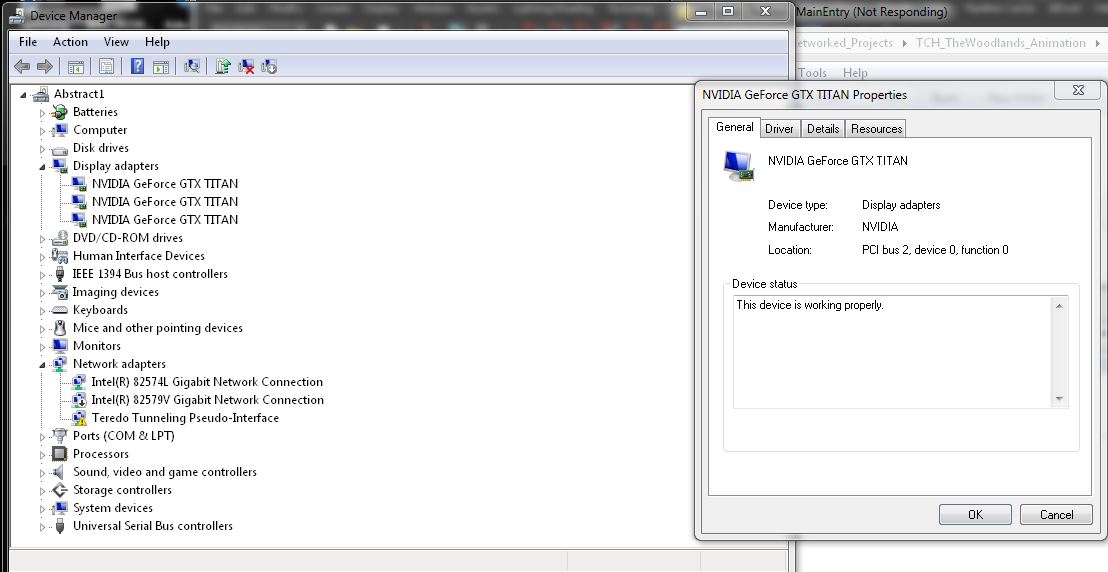Select the Display adapters label
Image resolution: width=1108 pixels, height=572 pixels.
116,165
